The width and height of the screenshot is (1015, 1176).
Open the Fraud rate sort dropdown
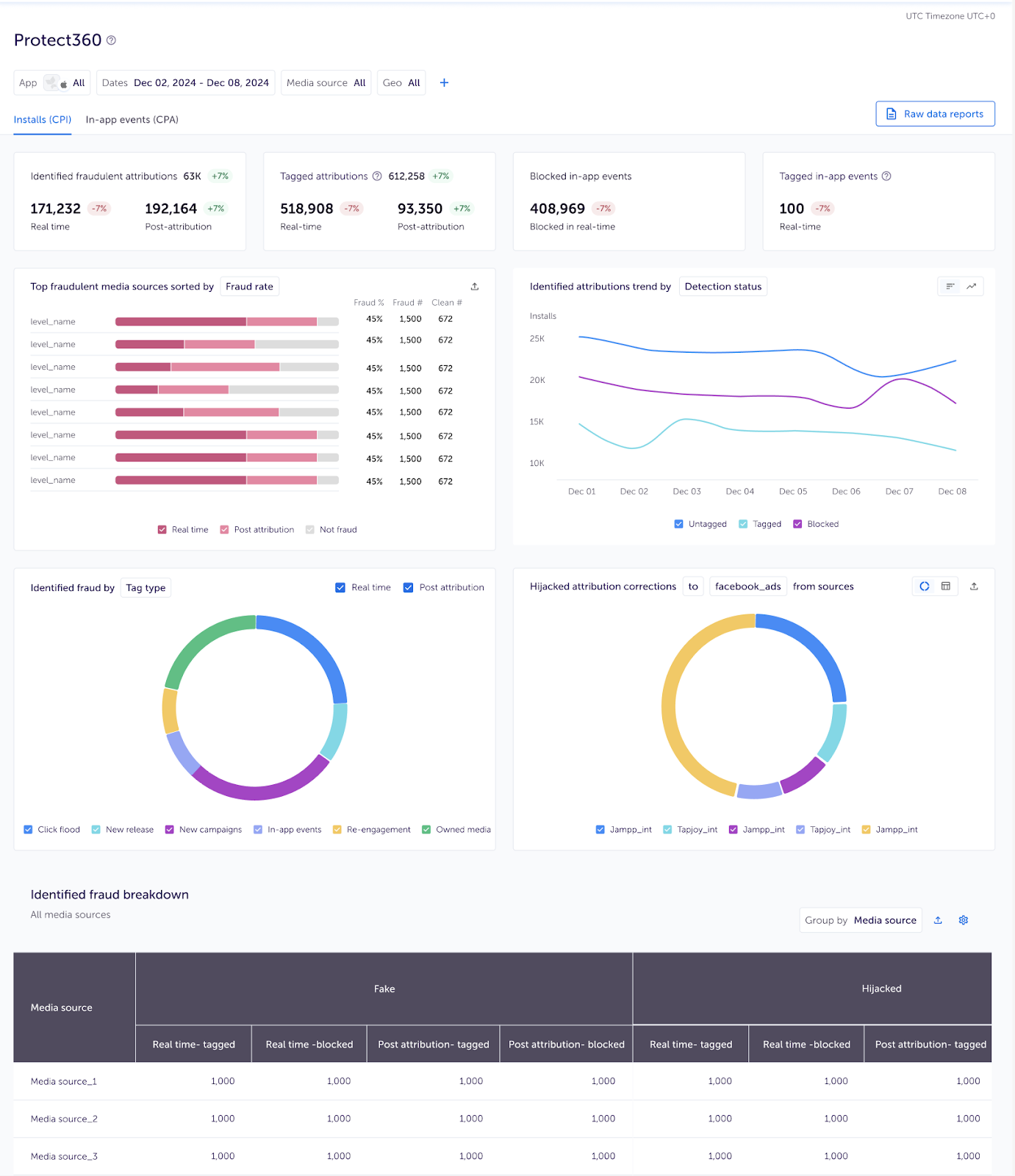[x=249, y=287]
